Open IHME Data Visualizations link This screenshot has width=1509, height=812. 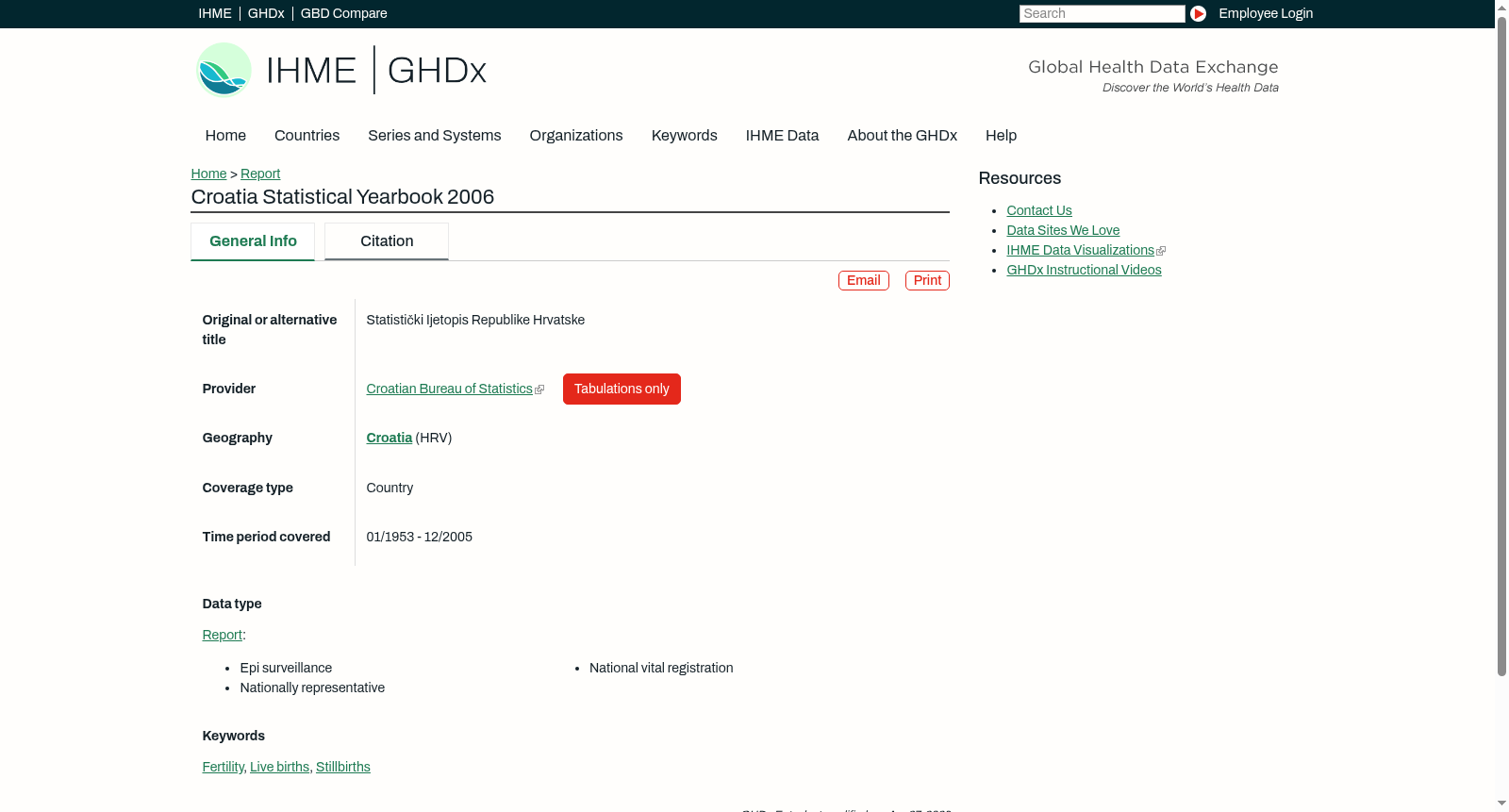(1080, 250)
